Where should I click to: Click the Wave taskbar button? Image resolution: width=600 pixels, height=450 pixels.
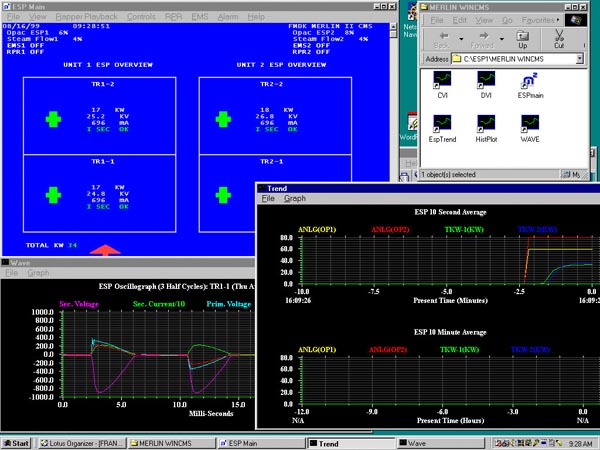point(417,442)
